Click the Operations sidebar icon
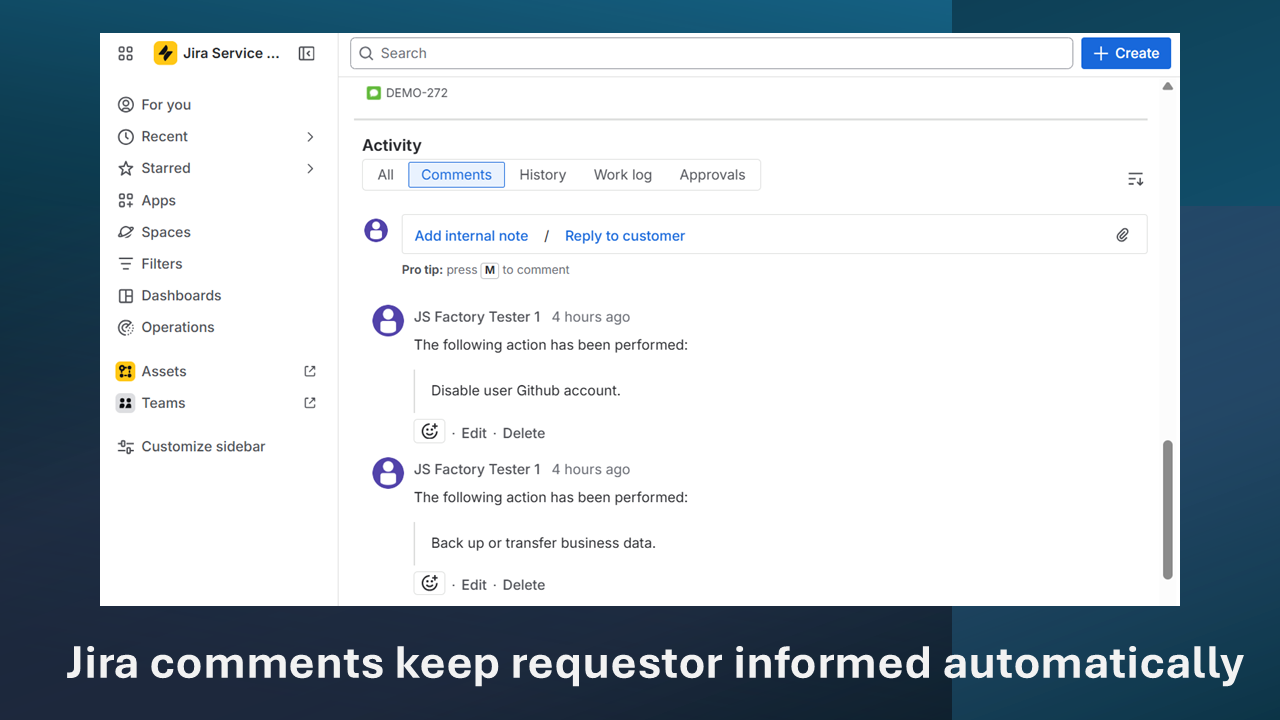1280x720 pixels. pyautogui.click(x=126, y=327)
